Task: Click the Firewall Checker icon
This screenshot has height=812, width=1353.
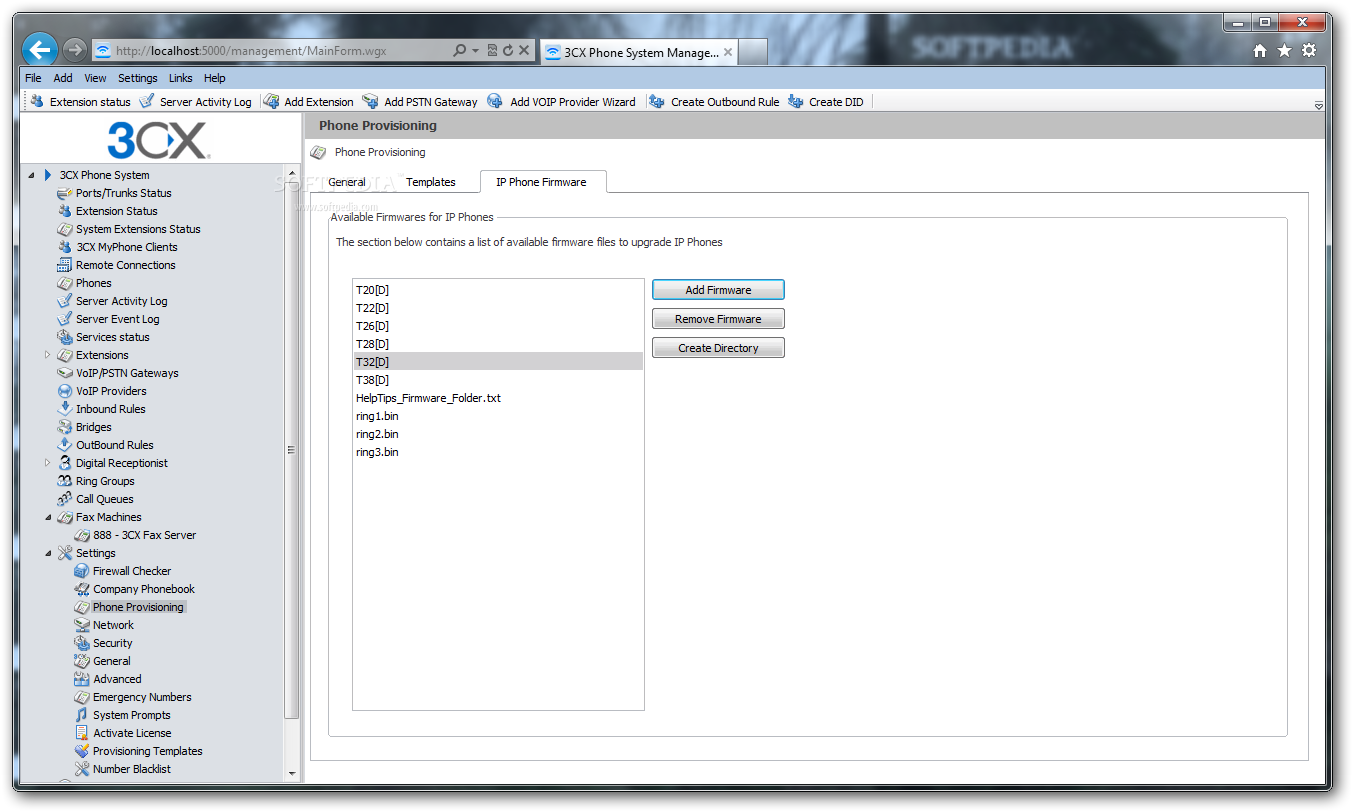Action: coord(82,571)
